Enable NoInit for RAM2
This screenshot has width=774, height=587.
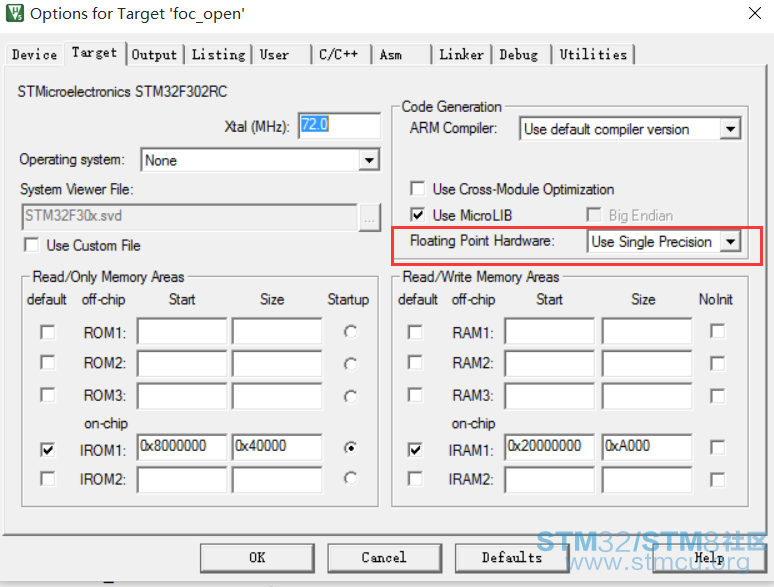[717, 363]
